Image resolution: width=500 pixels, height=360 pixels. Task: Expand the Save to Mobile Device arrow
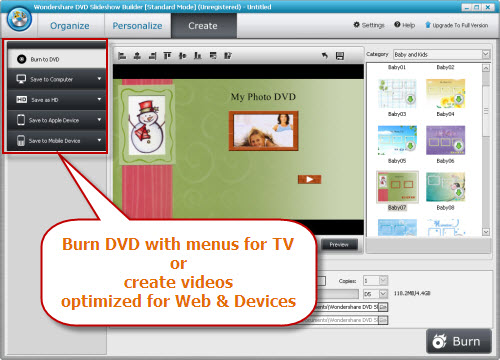click(x=99, y=140)
